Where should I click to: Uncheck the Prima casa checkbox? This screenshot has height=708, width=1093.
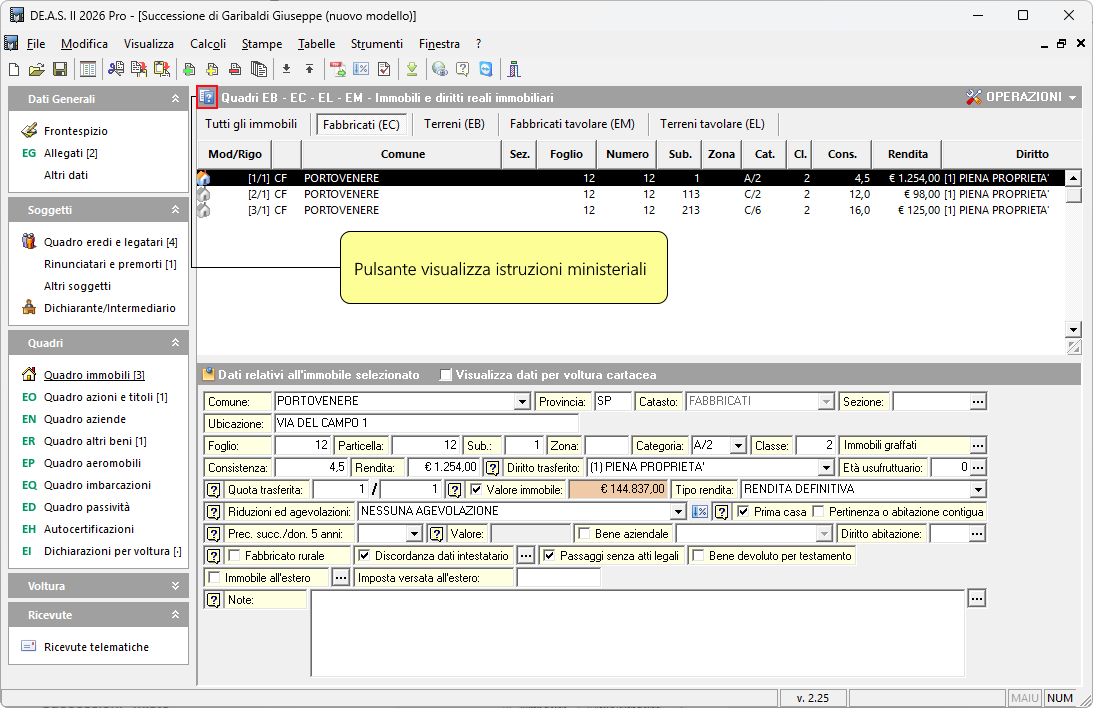click(742, 512)
